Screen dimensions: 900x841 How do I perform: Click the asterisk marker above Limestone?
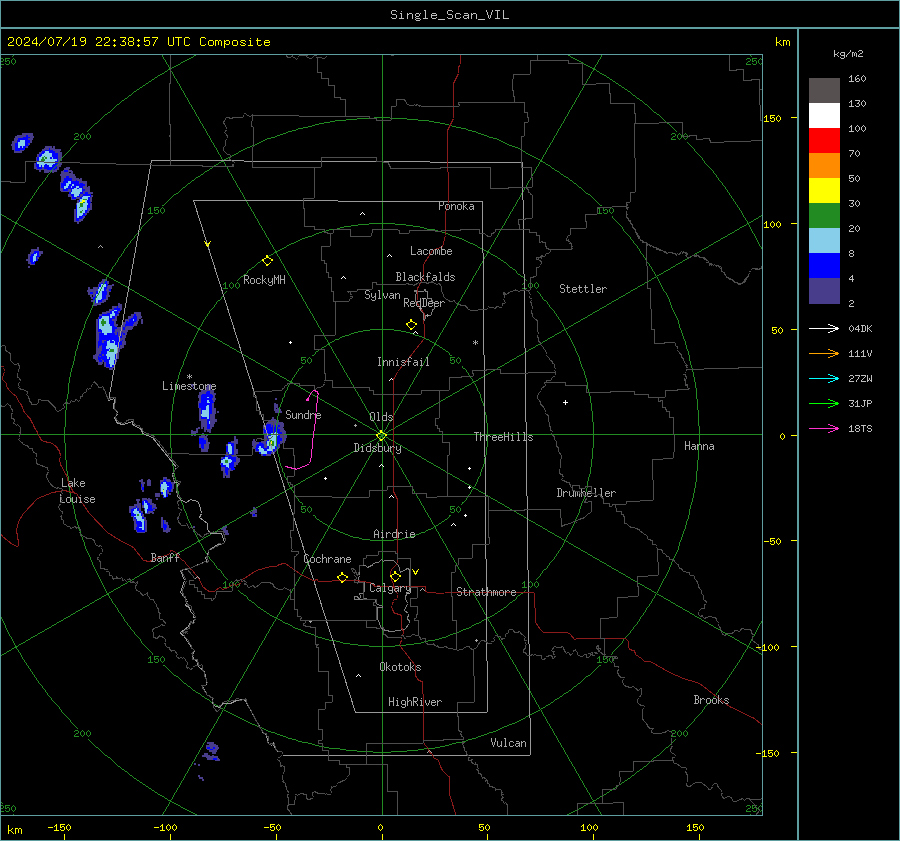click(189, 377)
